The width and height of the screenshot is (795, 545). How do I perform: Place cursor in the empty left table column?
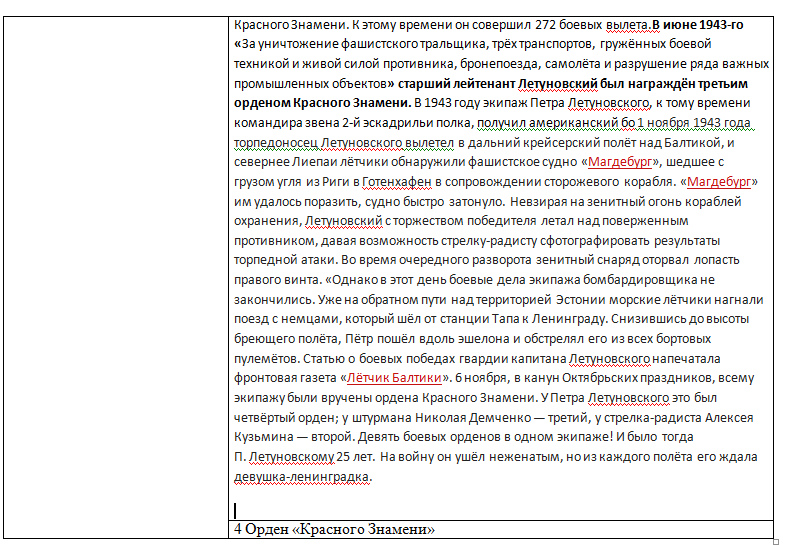[x=115, y=270]
